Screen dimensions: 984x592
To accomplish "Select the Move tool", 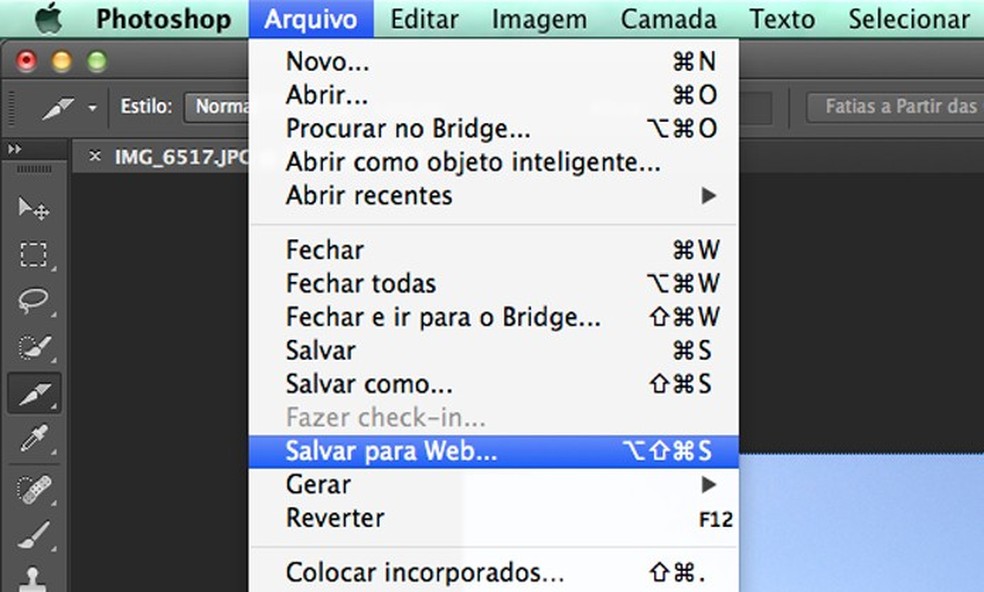I will (x=35, y=208).
